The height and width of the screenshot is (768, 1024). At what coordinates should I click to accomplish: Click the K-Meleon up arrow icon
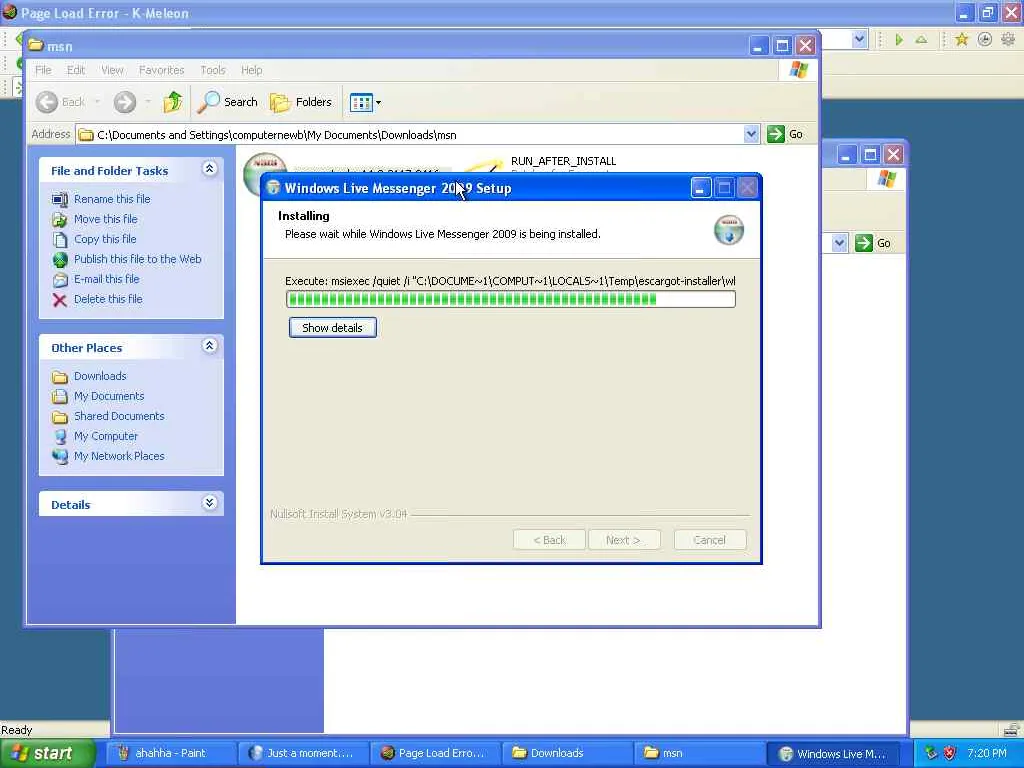(x=921, y=40)
